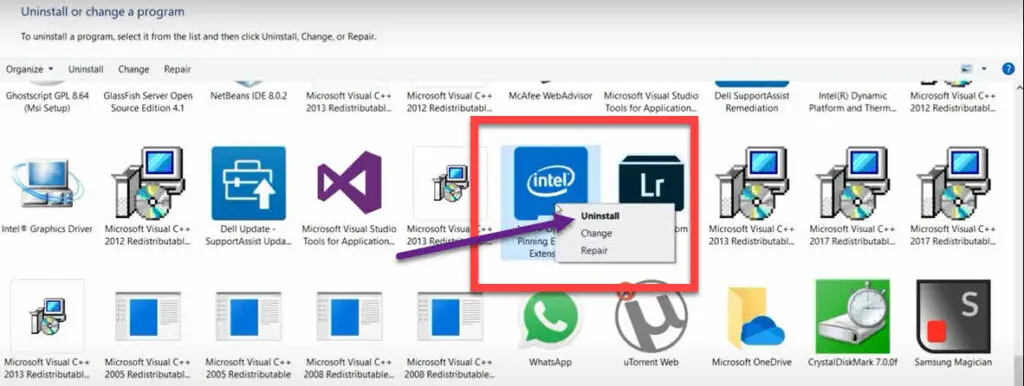Click Uninstall in the toolbar
The height and width of the screenshot is (386, 1024).
point(86,69)
